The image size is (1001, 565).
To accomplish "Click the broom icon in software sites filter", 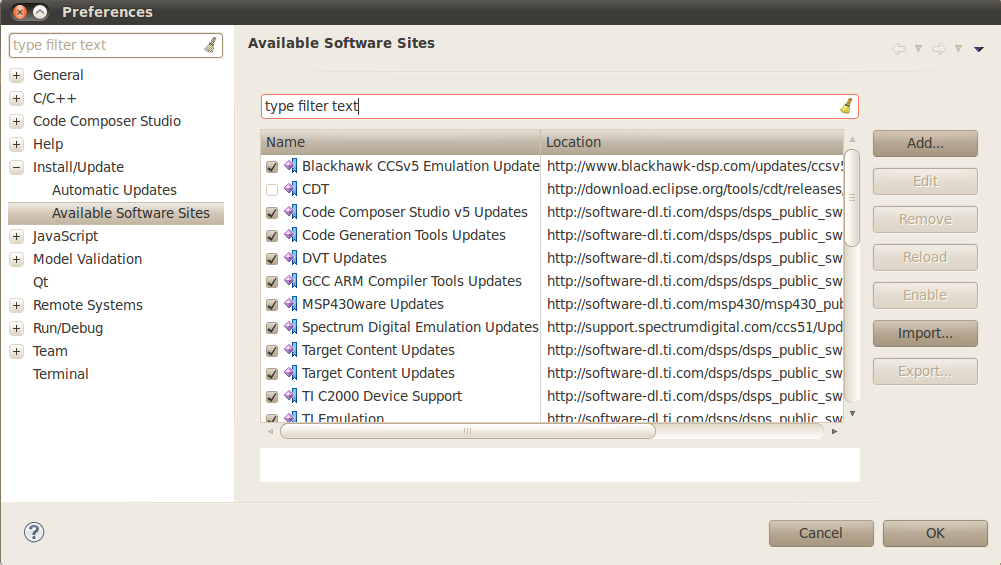I will pos(846,106).
